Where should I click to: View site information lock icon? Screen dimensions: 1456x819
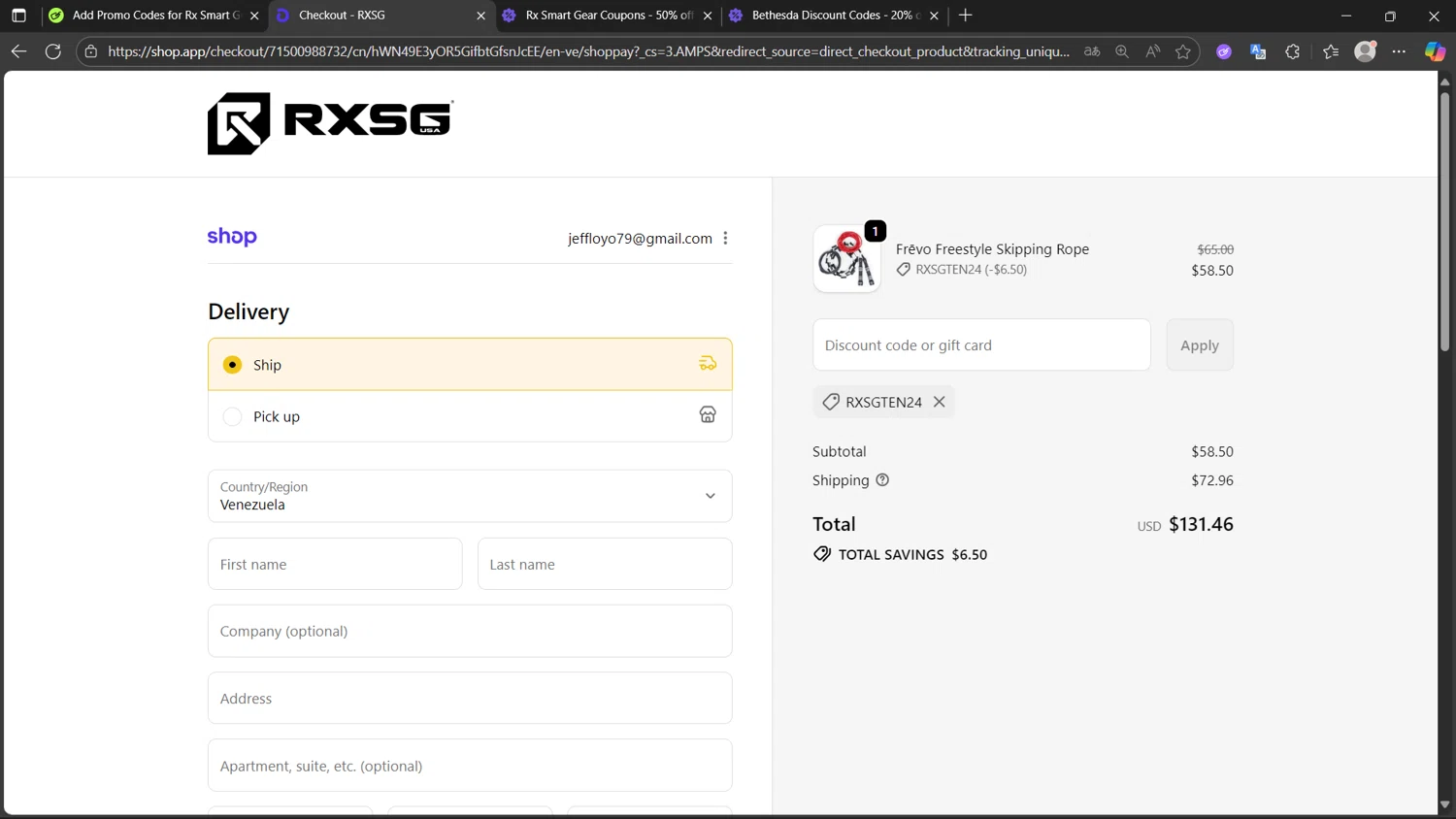(x=91, y=51)
